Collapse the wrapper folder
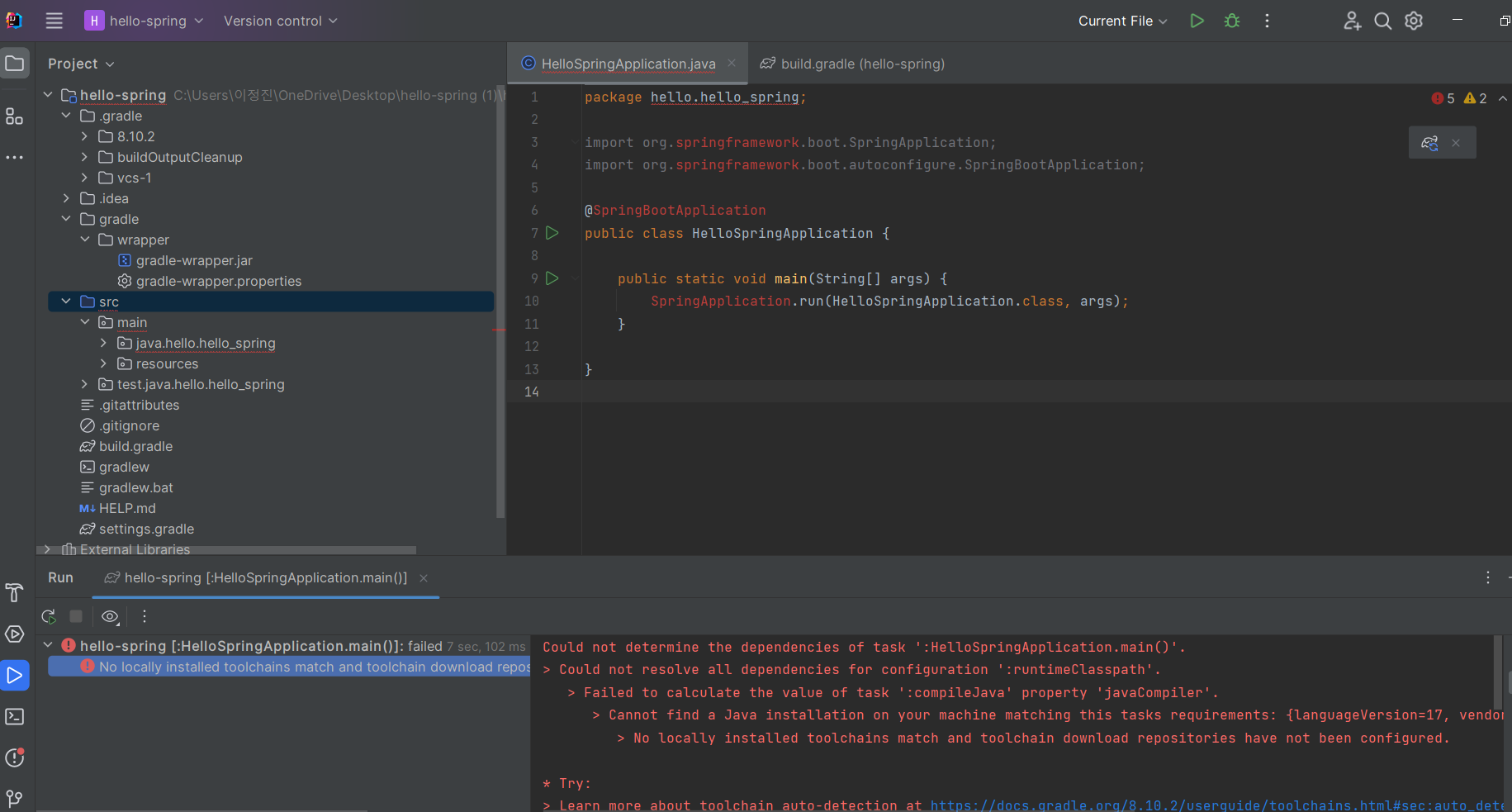 (84, 240)
